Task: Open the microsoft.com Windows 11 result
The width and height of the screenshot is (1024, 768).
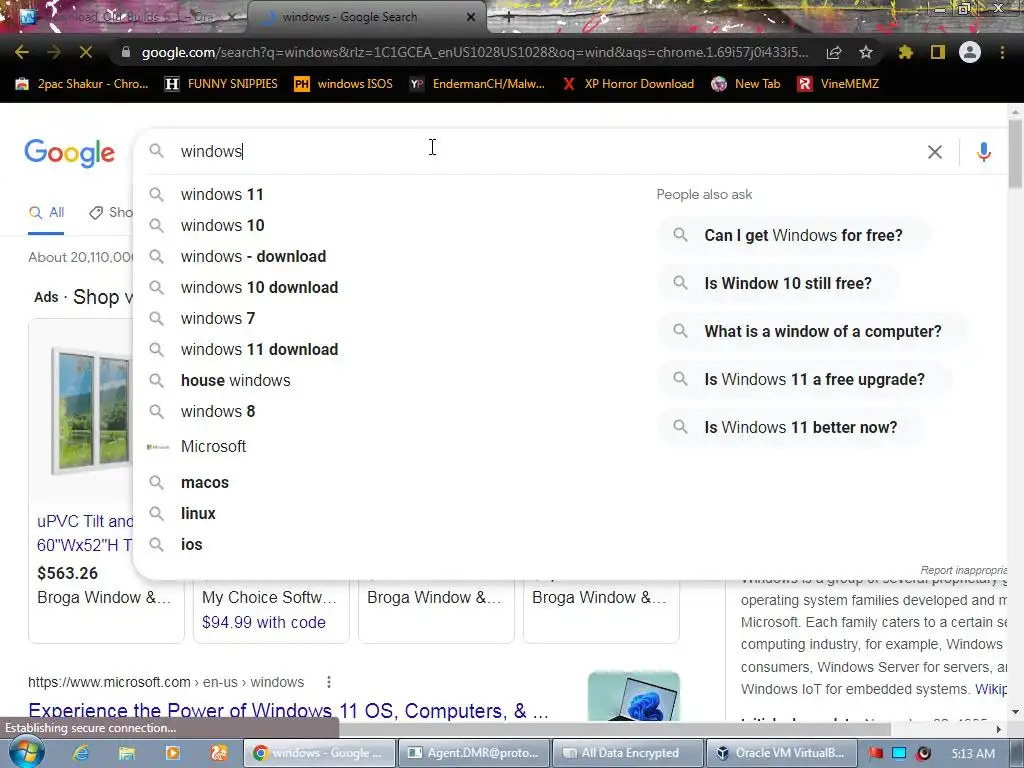Action: pos(288,711)
